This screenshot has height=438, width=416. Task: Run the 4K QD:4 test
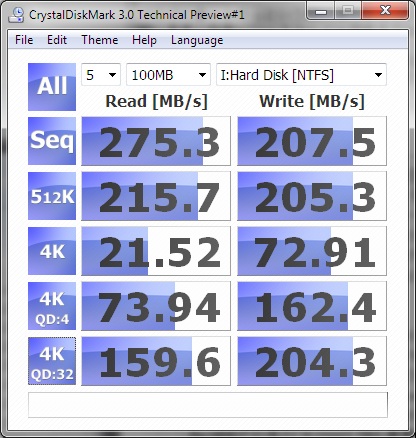tap(52, 306)
